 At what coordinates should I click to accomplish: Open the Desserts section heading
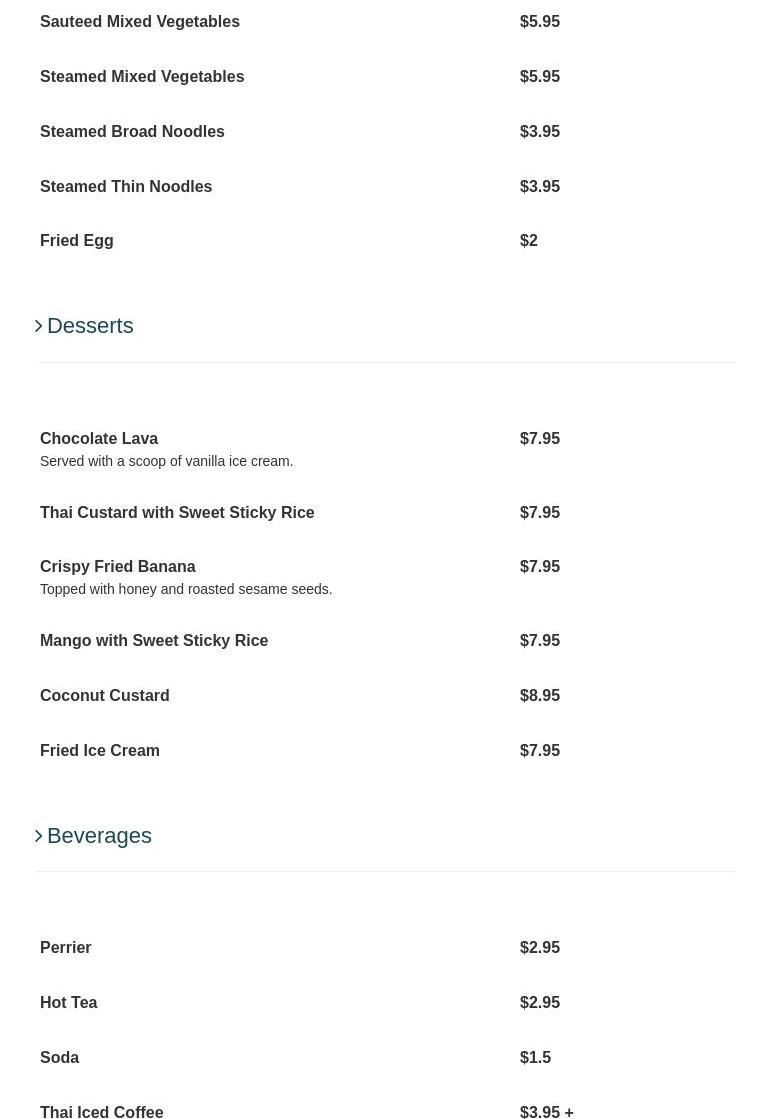(x=90, y=326)
